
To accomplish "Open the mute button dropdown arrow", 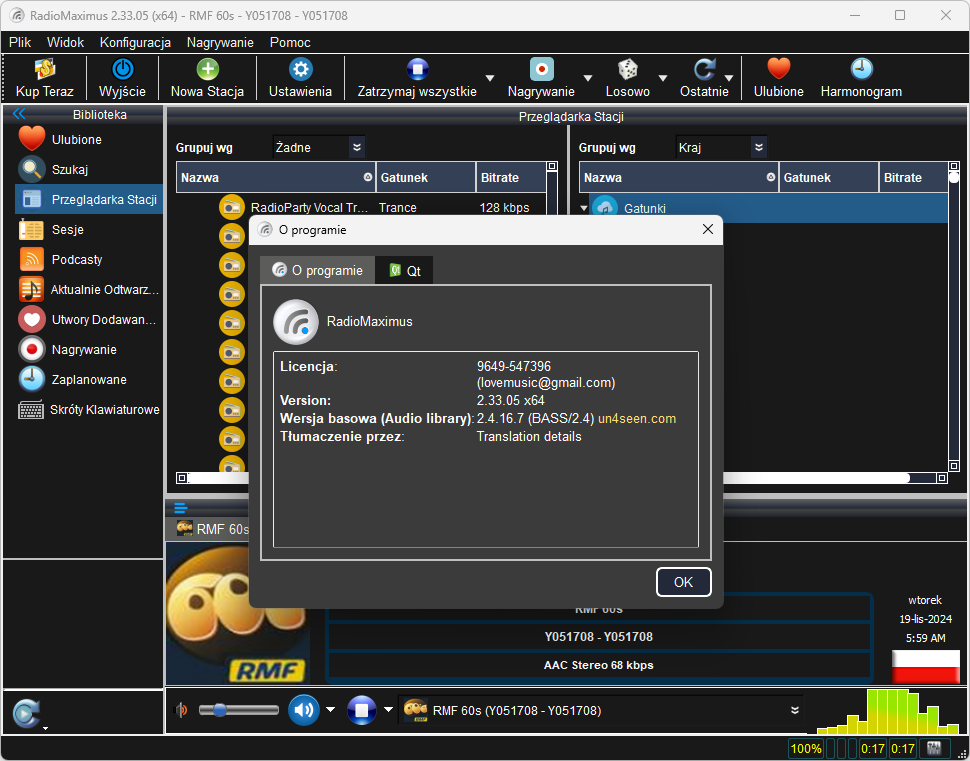I will pos(330,710).
